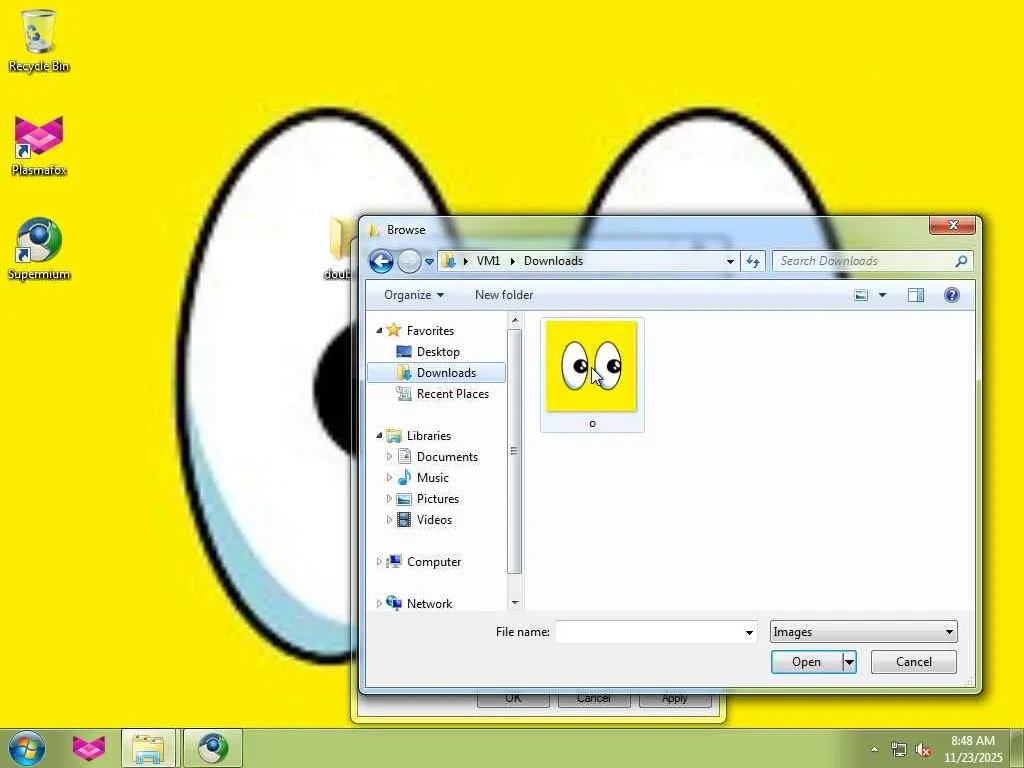Select the Music library
The image size is (1024, 768).
click(432, 477)
